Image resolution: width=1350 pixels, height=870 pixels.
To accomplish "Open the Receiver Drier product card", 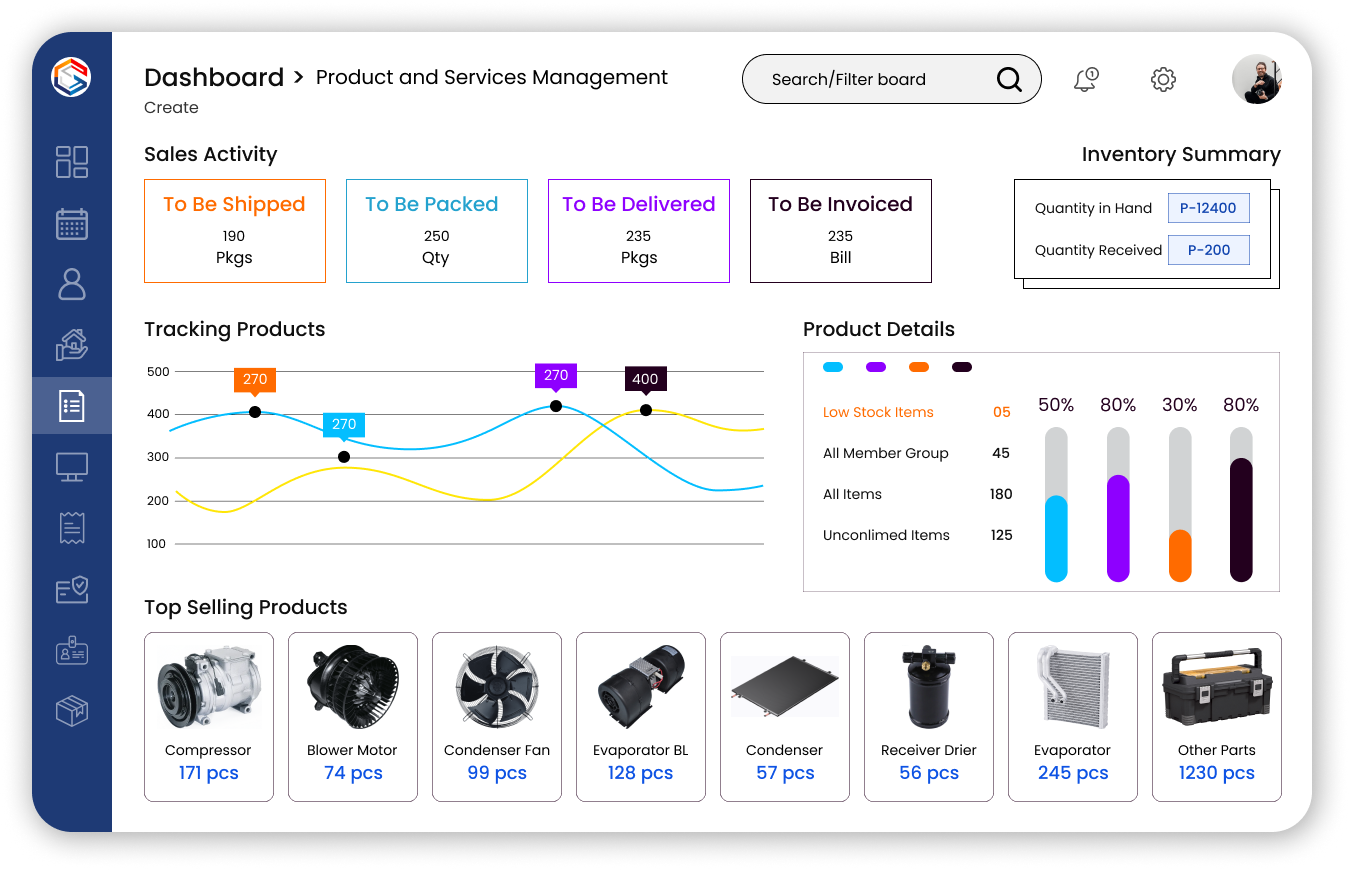I will [x=929, y=717].
